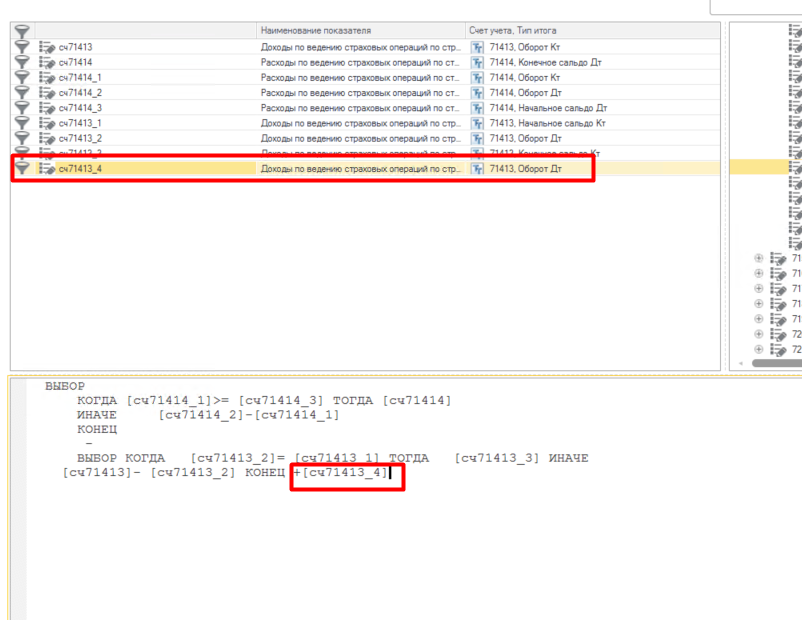Select the сч71413_2 indicator row
The height and width of the screenshot is (620, 802).
[80, 138]
